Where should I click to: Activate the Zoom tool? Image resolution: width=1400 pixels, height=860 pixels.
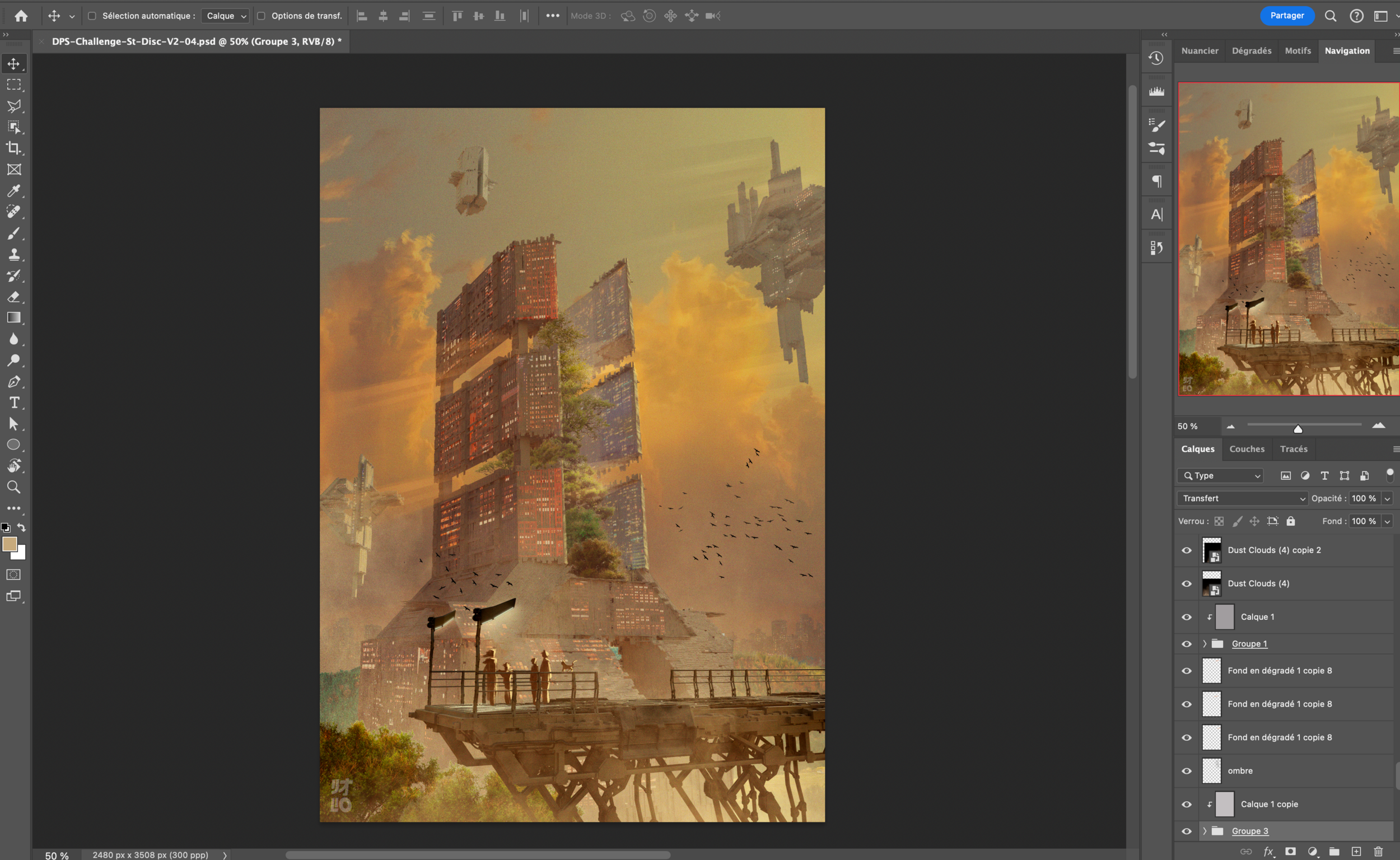click(13, 488)
